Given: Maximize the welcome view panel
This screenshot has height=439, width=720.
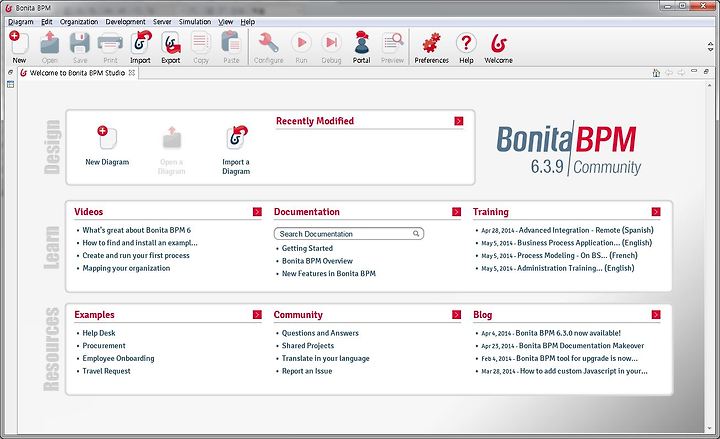Looking at the screenshot, I should (x=706, y=71).
